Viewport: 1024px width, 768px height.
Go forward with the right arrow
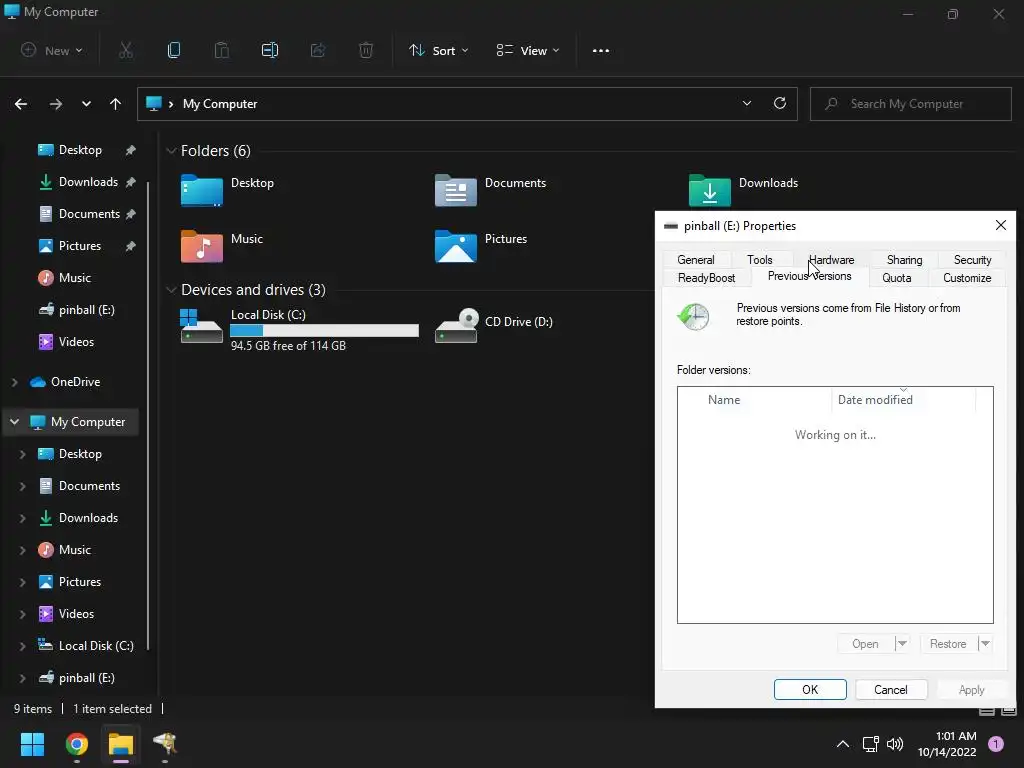pyautogui.click(x=56, y=104)
